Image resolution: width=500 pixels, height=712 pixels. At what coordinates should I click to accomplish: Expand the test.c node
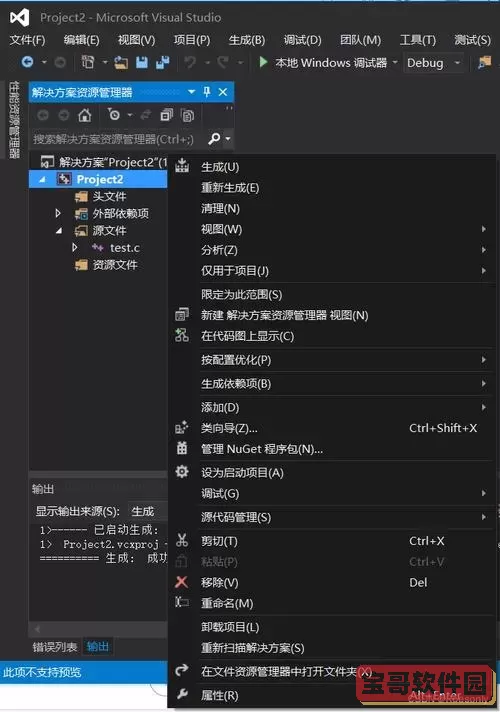(75, 247)
